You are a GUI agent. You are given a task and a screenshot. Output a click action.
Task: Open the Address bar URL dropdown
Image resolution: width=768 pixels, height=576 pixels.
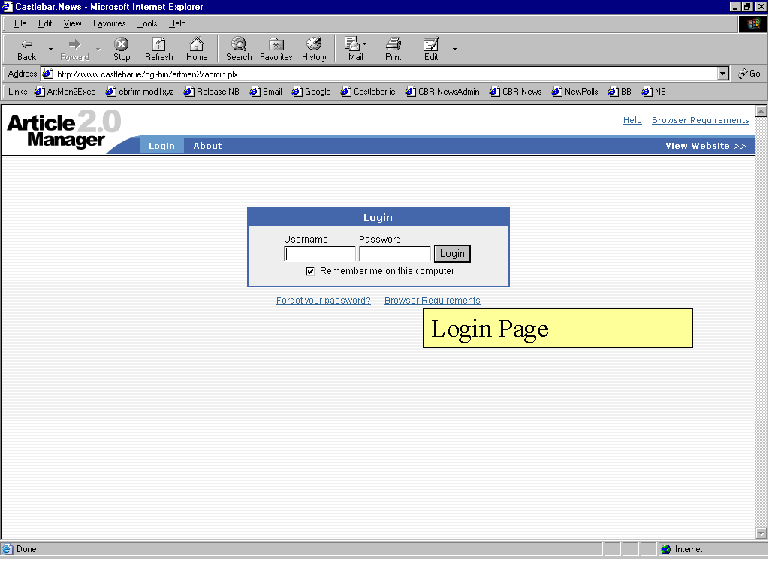pos(723,74)
